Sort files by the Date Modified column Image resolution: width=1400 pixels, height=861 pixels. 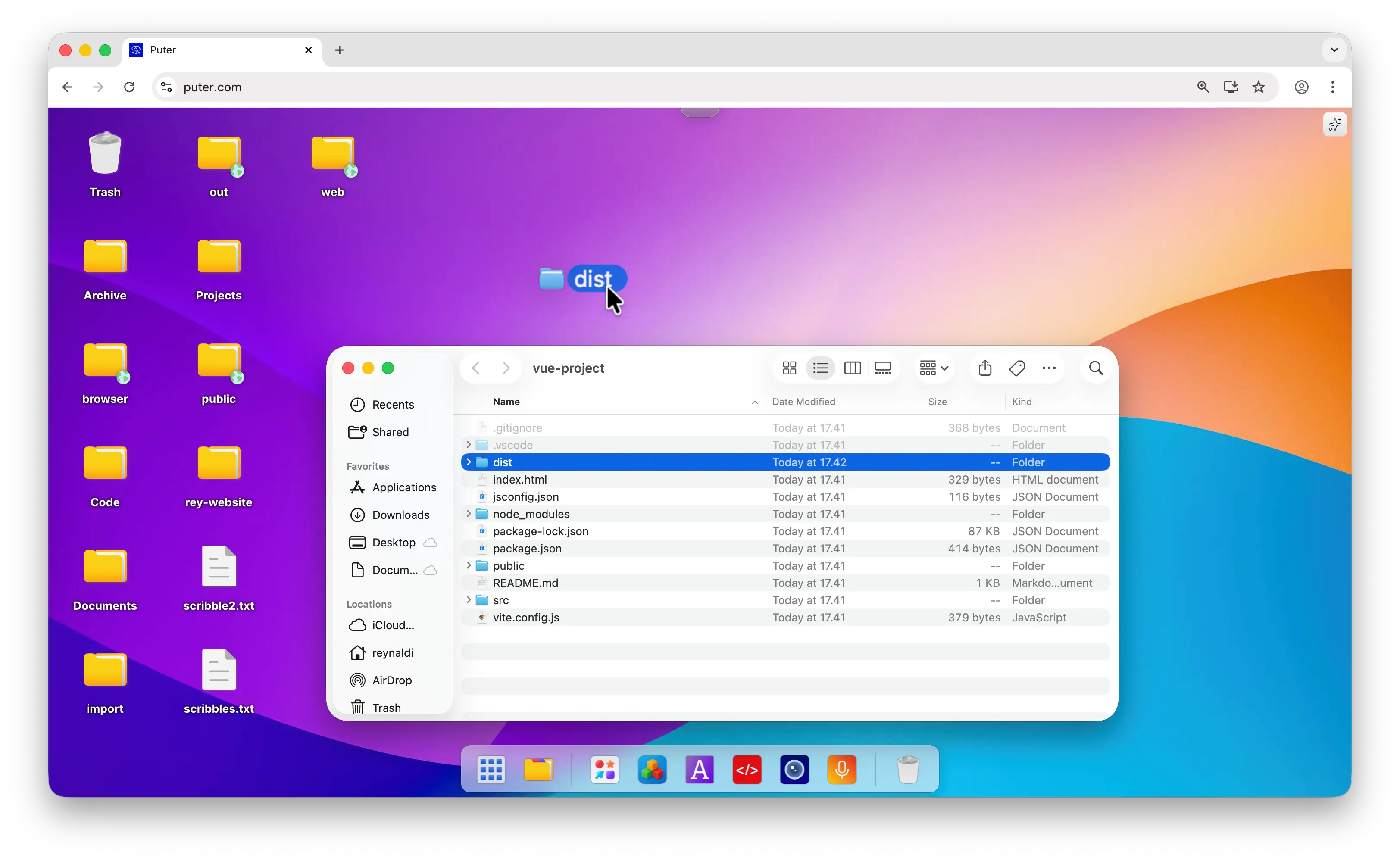804,402
